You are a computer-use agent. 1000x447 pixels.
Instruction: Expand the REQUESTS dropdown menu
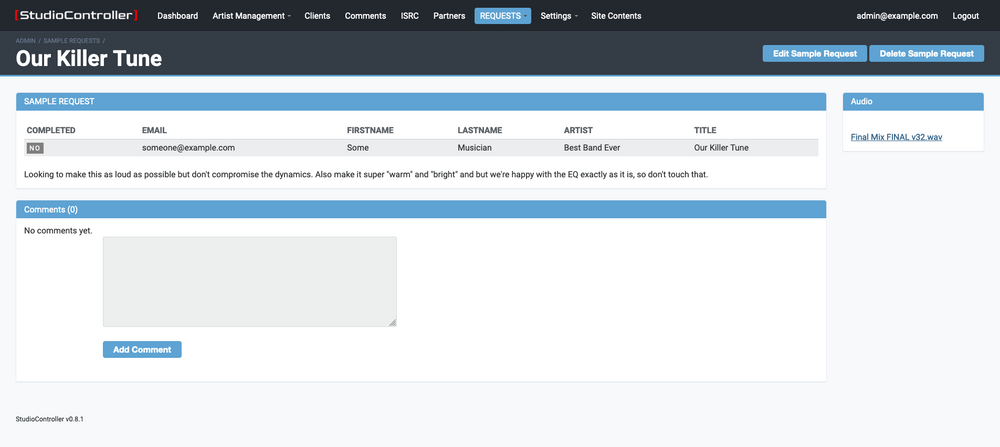point(502,16)
